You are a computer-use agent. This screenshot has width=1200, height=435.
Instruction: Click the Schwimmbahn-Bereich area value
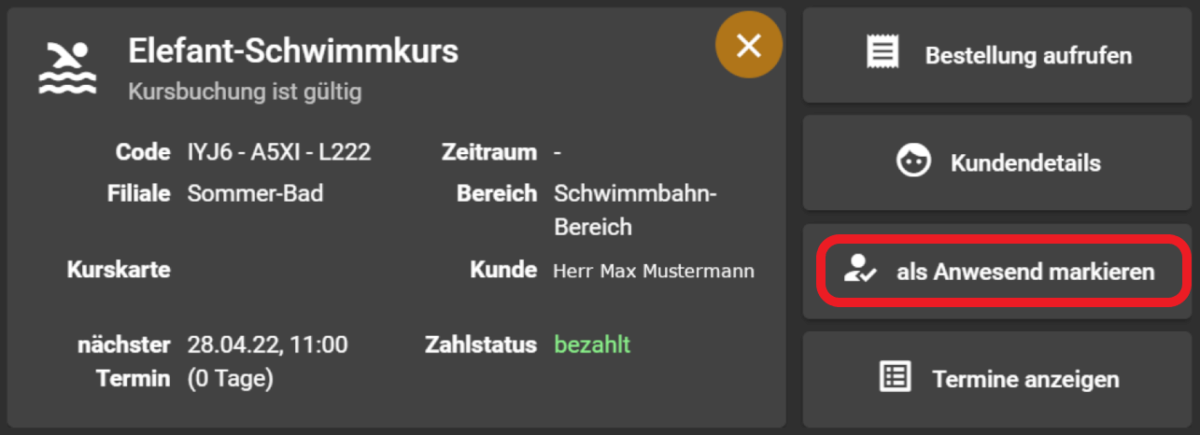point(636,210)
